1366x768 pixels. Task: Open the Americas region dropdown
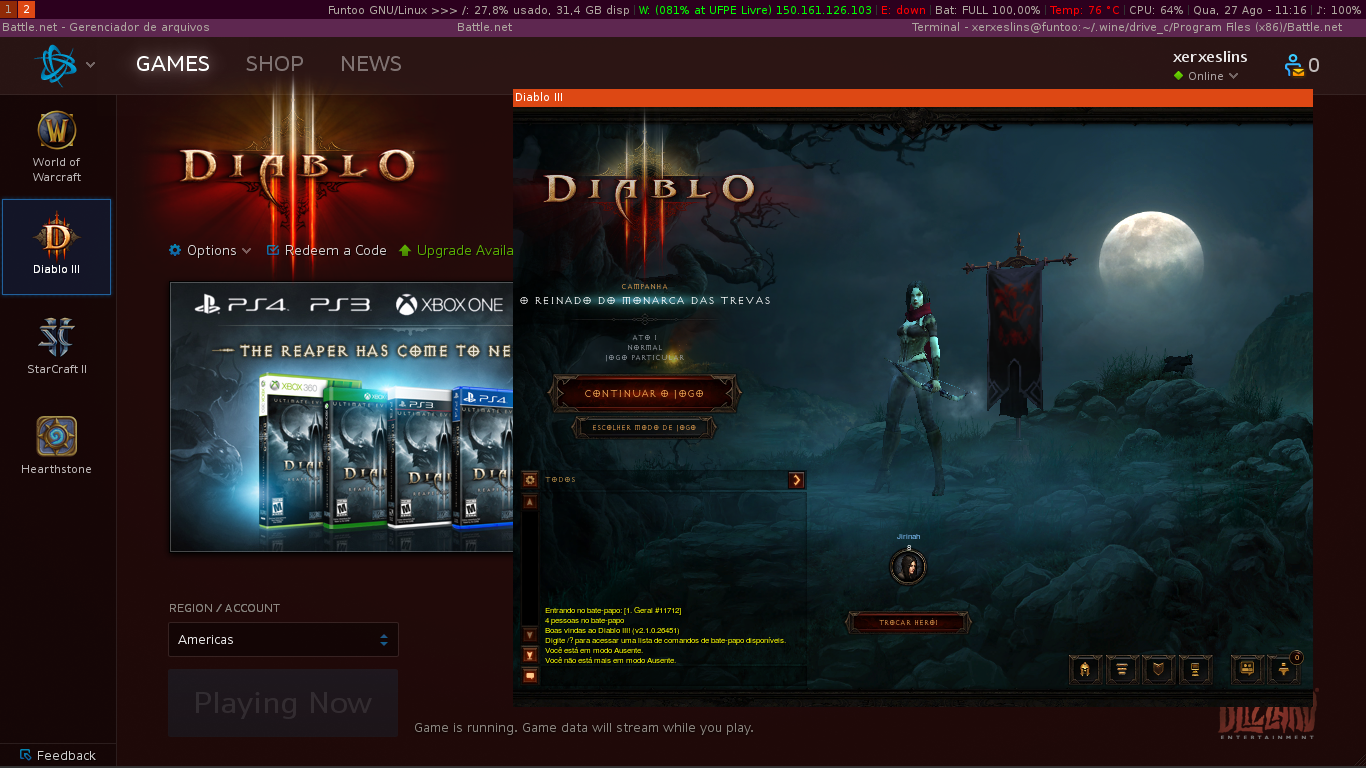tap(283, 640)
